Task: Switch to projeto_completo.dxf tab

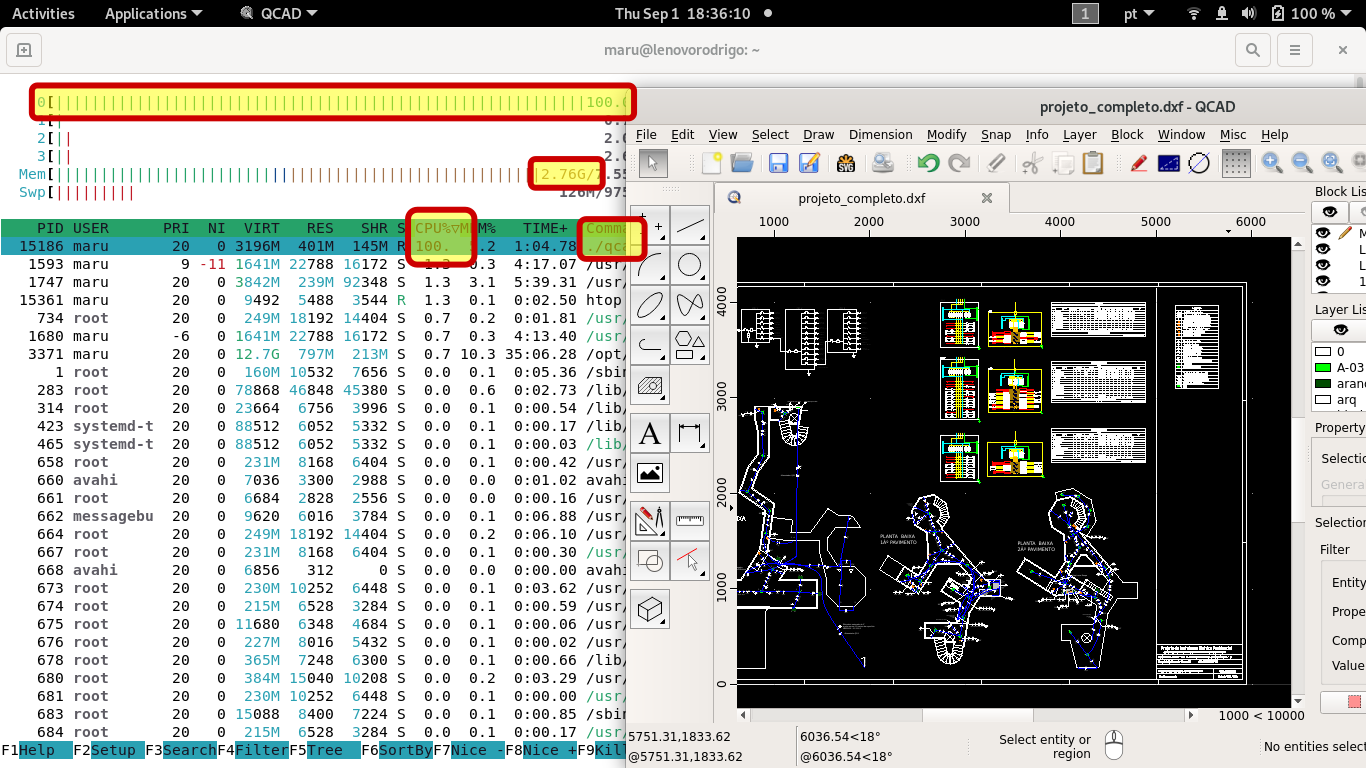Action: coord(861,198)
